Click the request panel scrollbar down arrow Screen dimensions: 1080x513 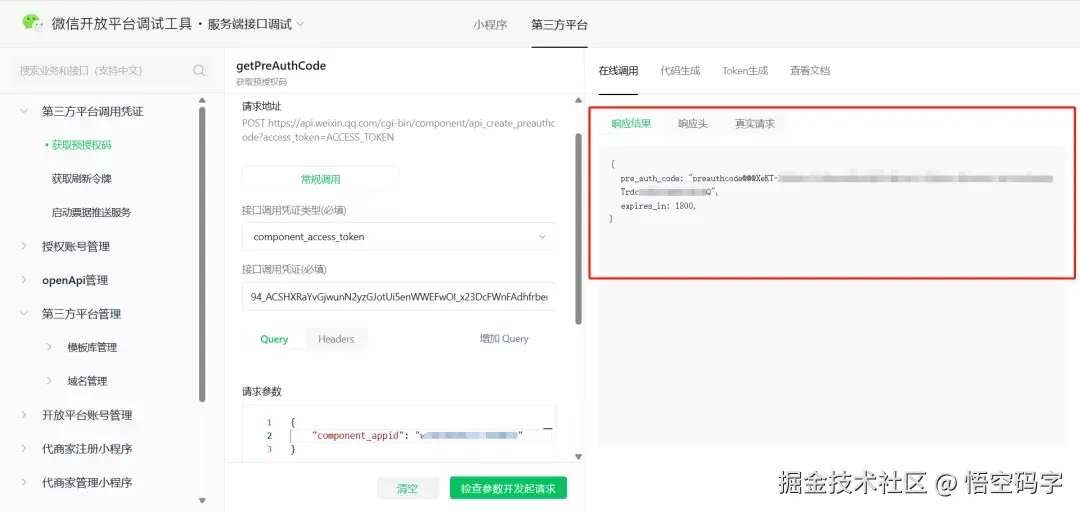tap(579, 456)
